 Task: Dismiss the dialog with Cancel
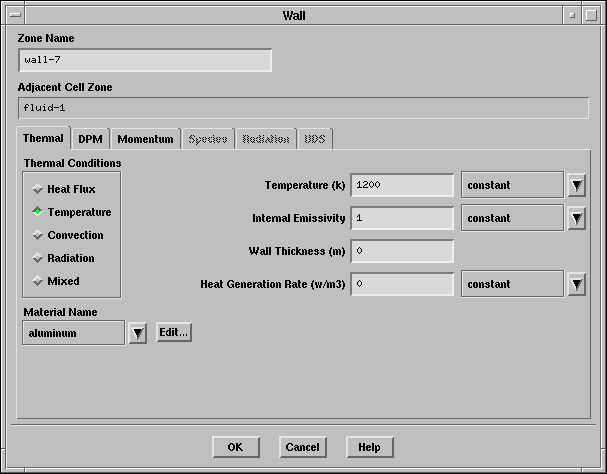[302, 447]
